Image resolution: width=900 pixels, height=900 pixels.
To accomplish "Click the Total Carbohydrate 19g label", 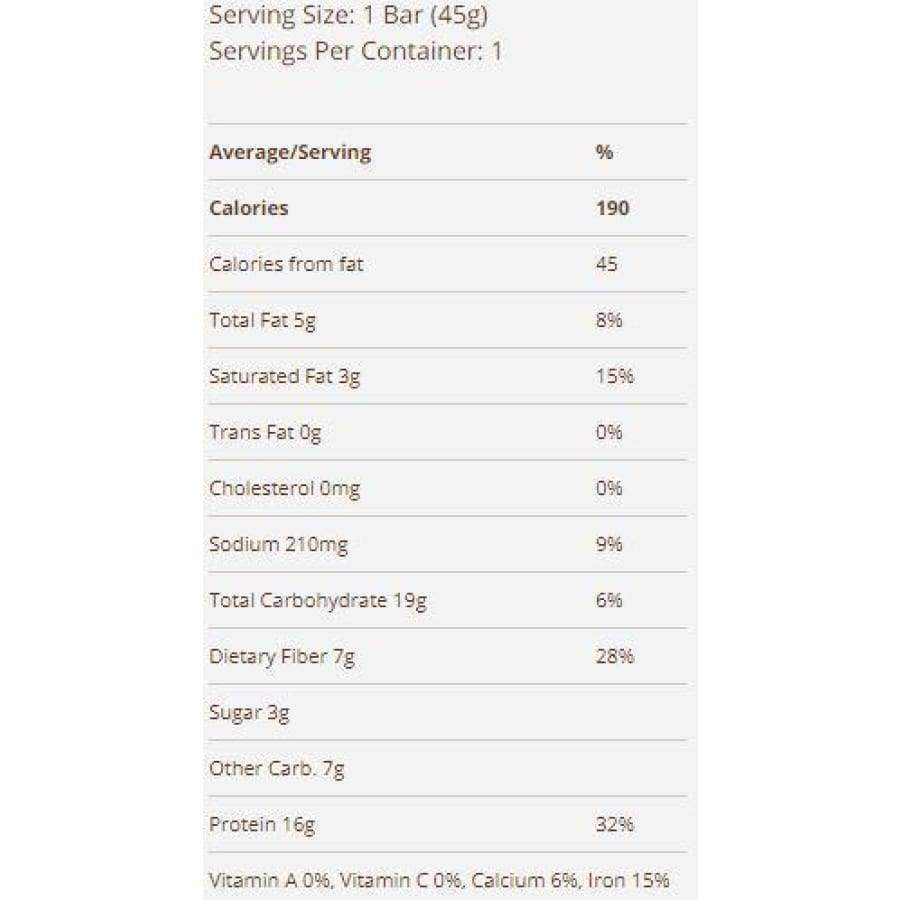I will pyautogui.click(x=318, y=600).
